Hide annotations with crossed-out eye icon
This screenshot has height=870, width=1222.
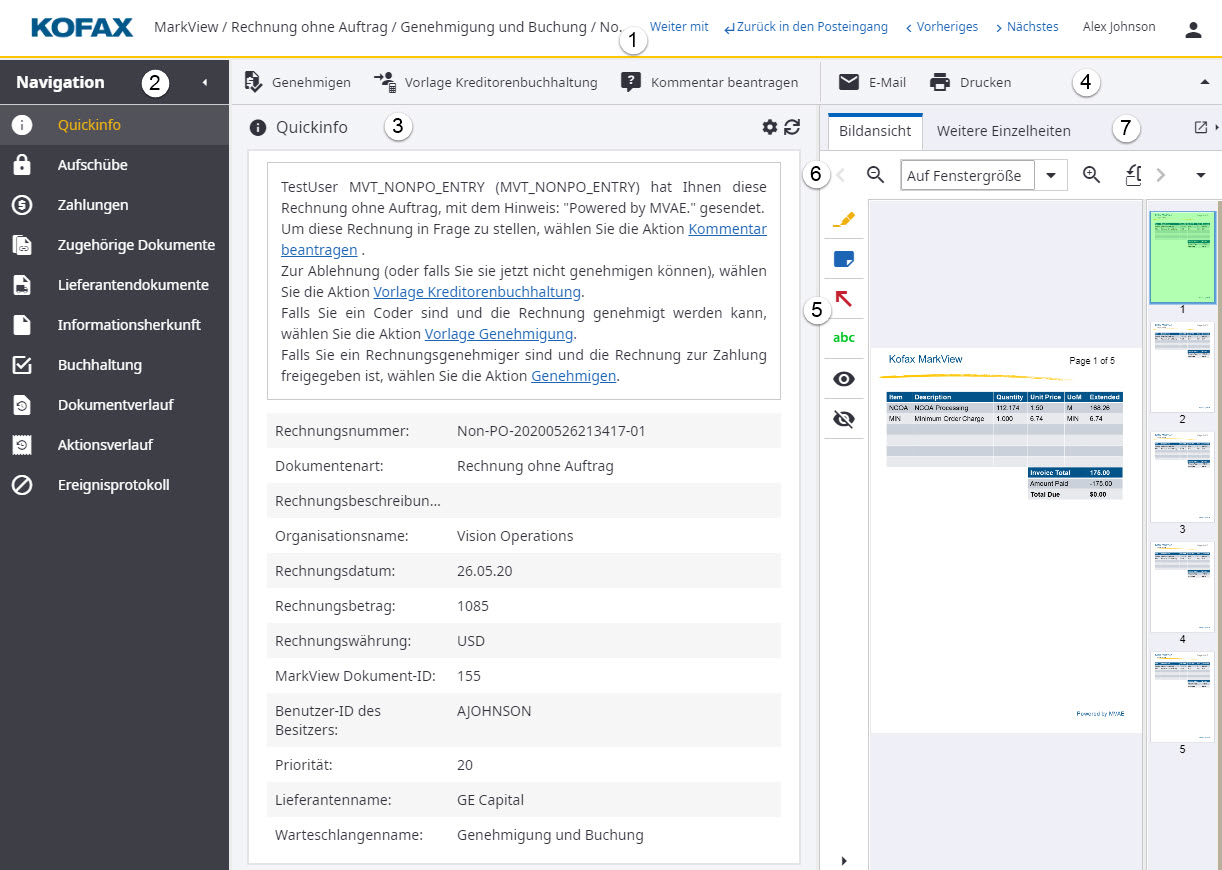click(844, 419)
